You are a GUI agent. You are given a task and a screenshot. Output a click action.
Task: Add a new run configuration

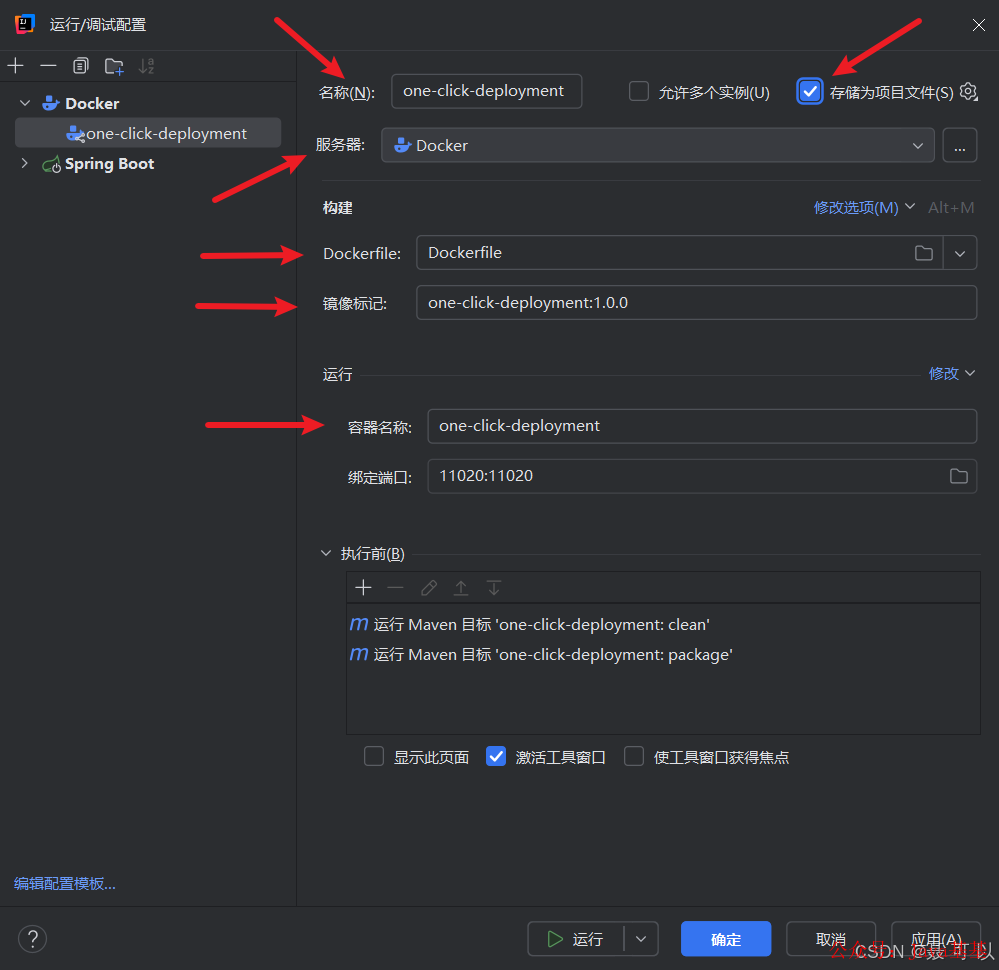[x=15, y=66]
